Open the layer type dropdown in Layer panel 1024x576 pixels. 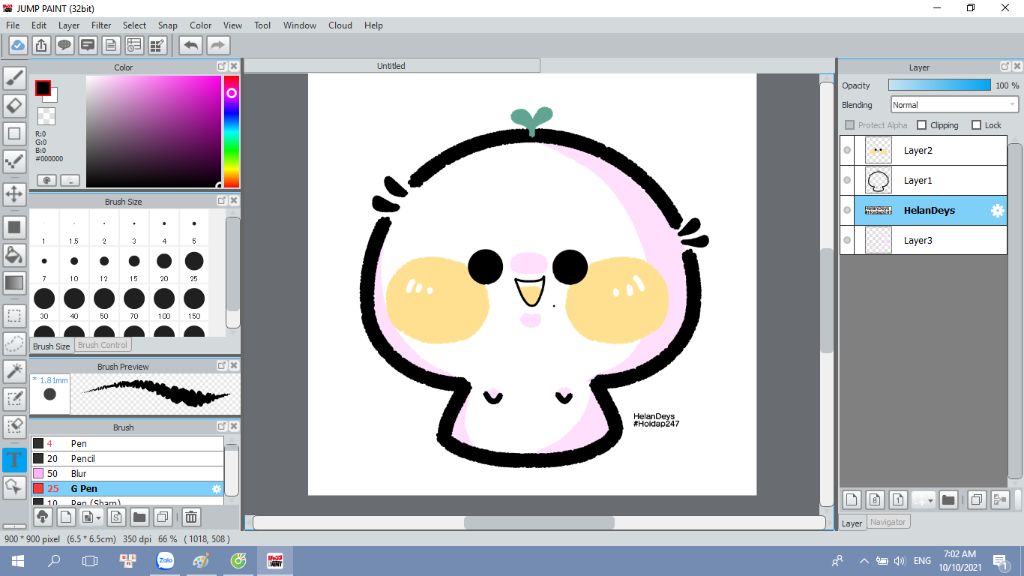[924, 500]
